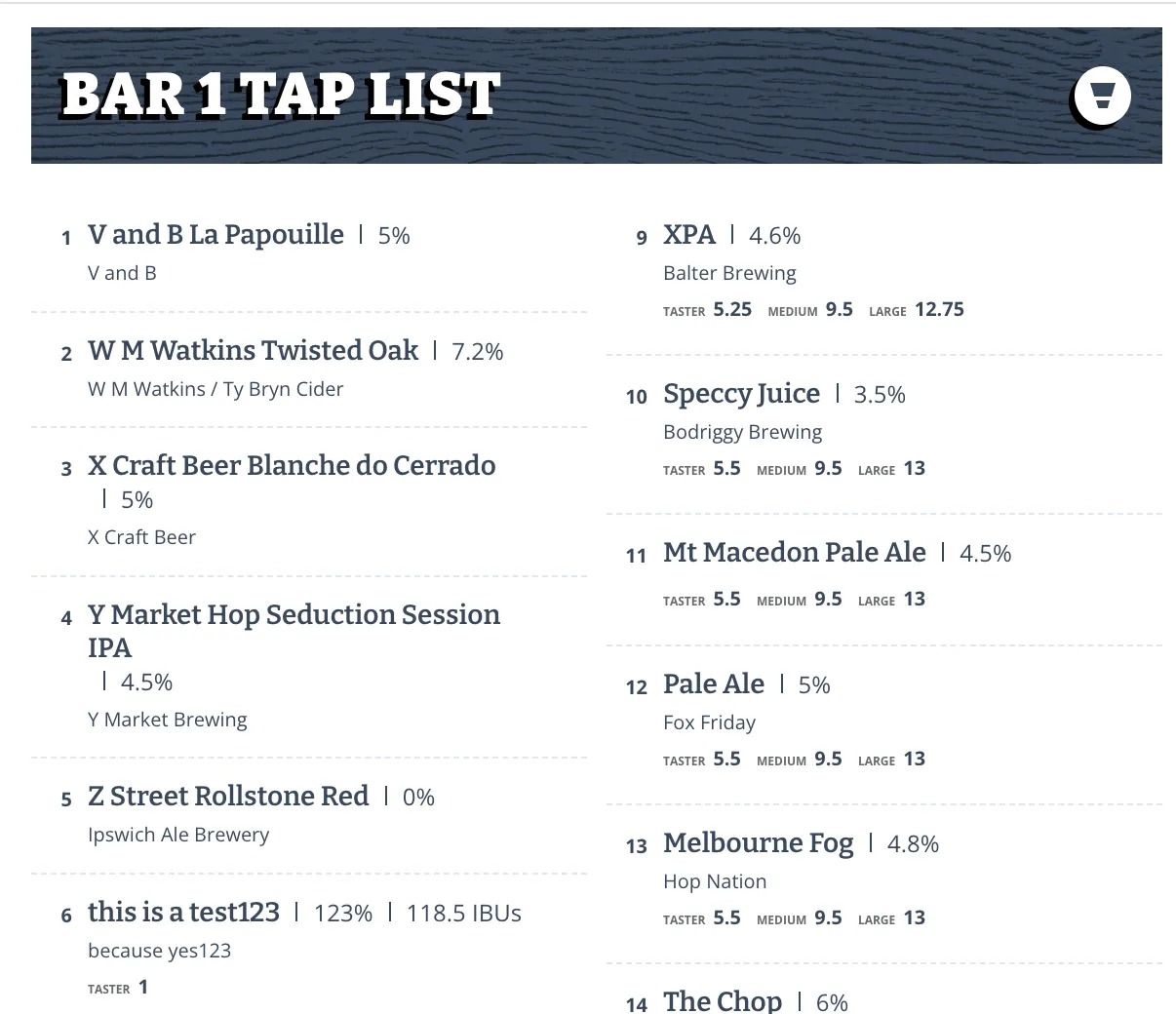Open Speccy Juice beer details

741,394
